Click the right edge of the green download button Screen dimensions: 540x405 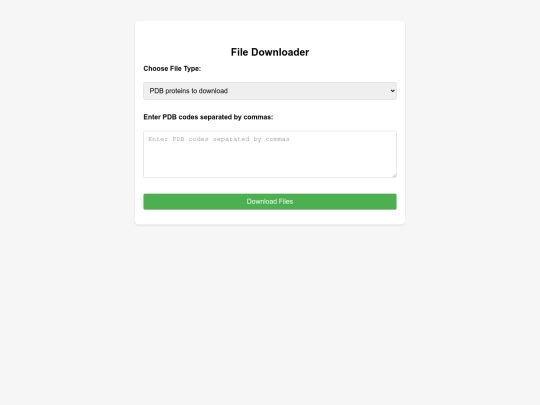tap(393, 201)
